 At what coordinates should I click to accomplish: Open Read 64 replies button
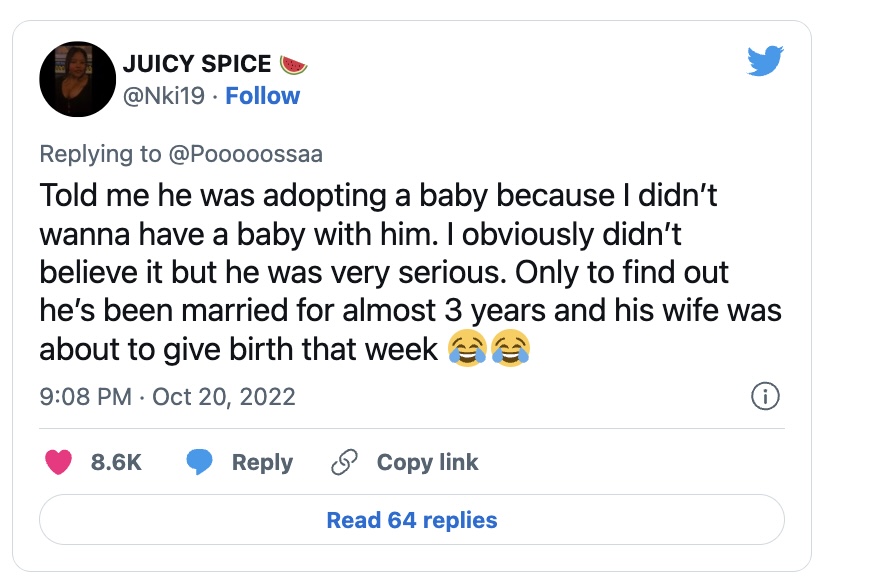click(411, 520)
